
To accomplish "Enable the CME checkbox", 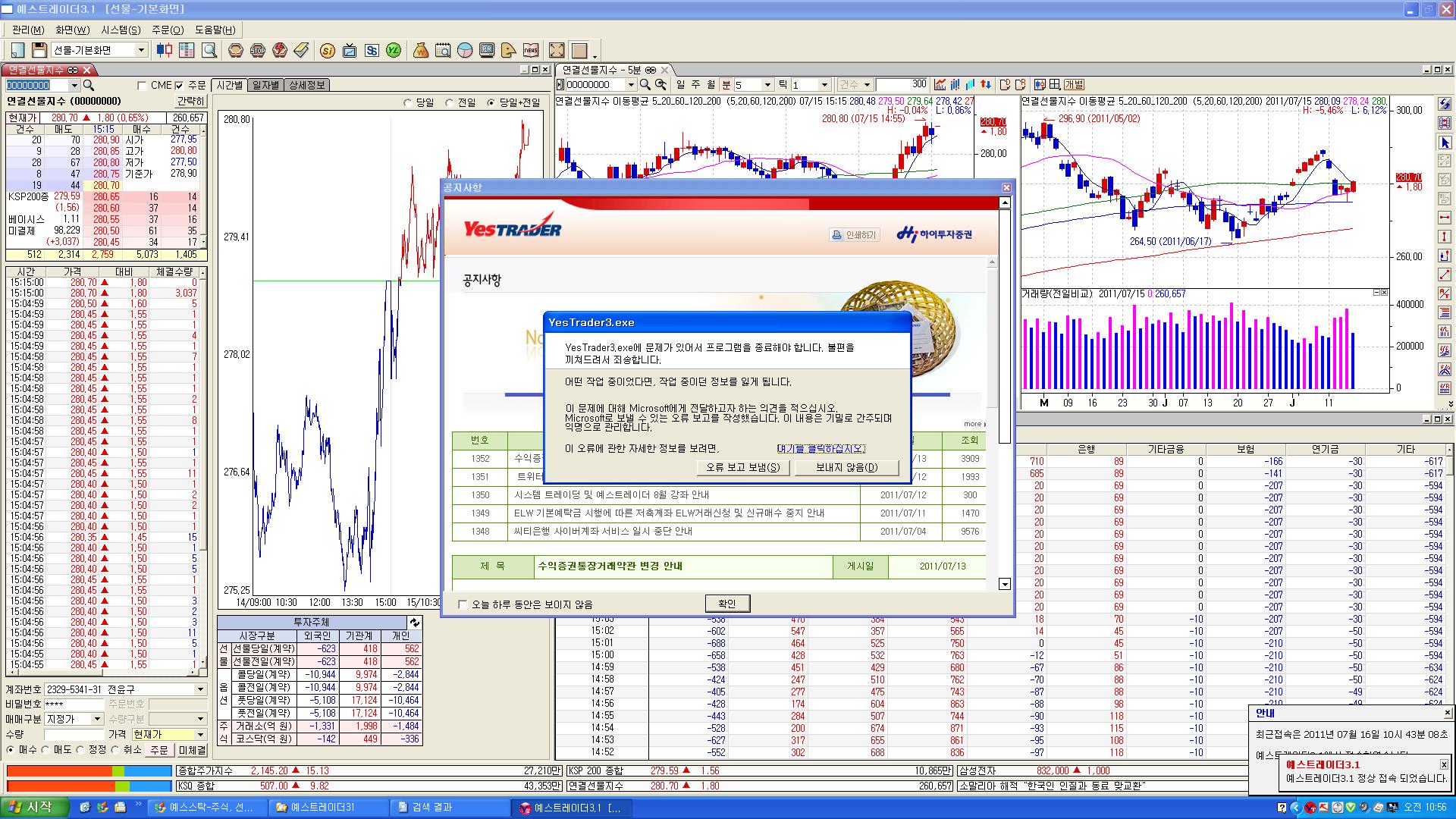I will click(x=142, y=86).
